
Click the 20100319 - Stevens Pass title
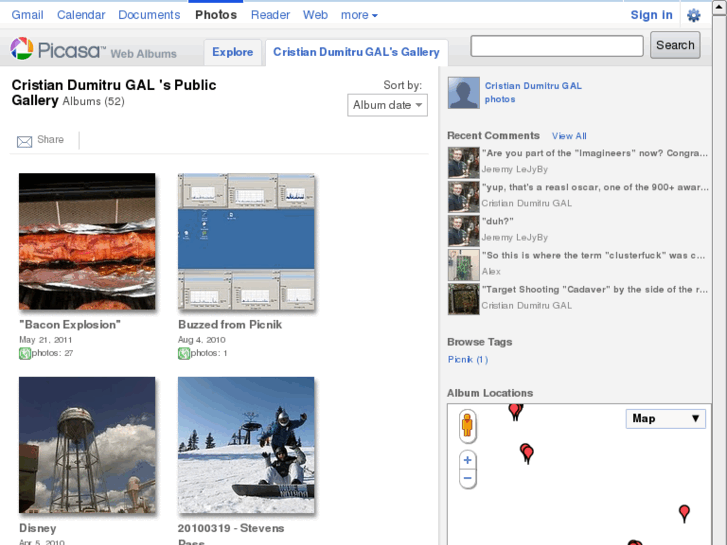(231, 534)
